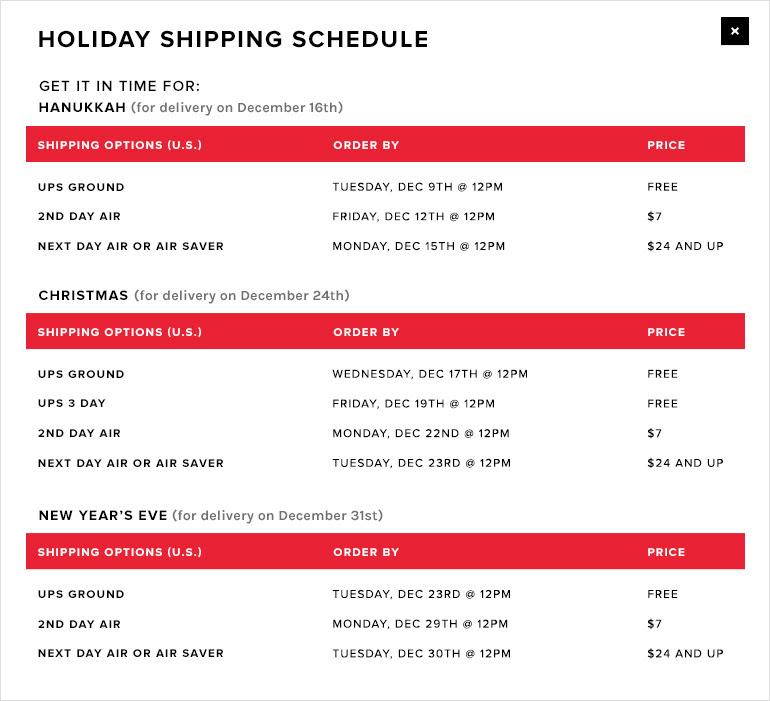
Task: Click the Holiday Shipping Schedule title
Action: coord(233,39)
